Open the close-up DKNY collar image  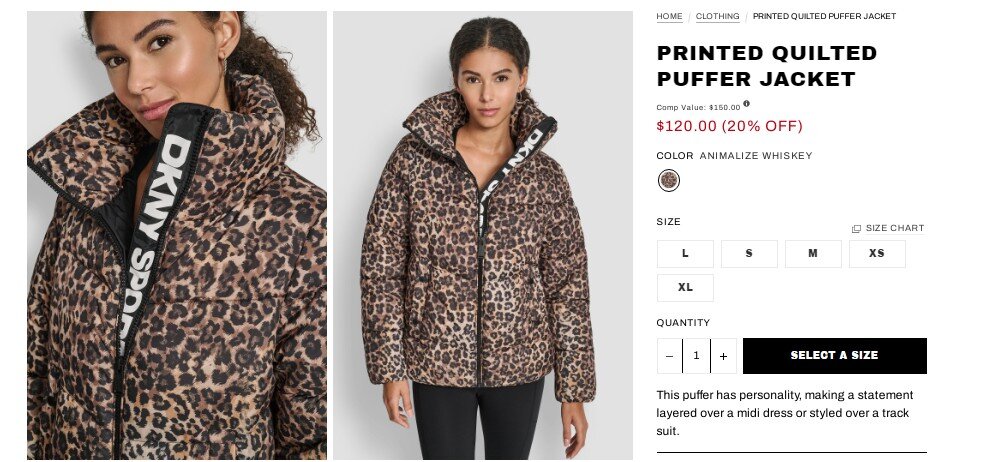coord(177,235)
